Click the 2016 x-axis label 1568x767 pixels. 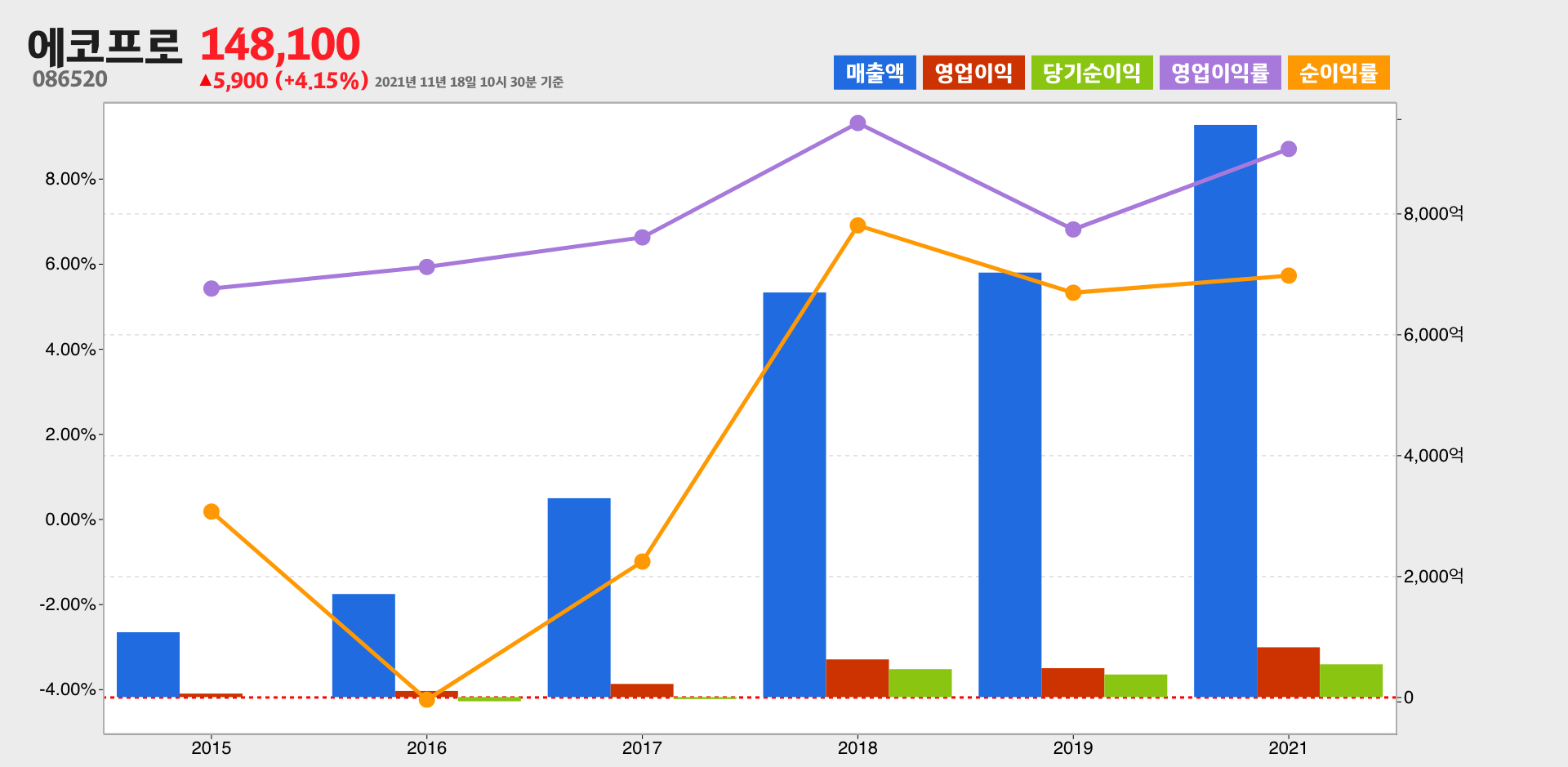[x=426, y=747]
